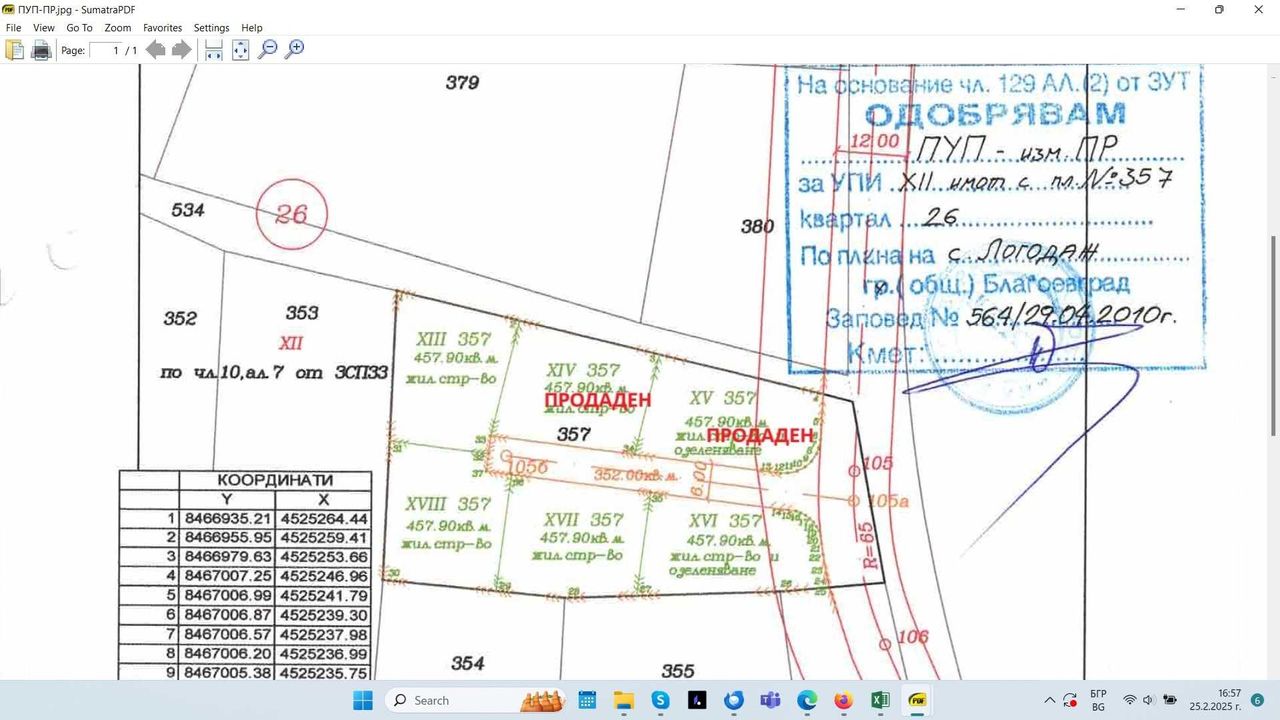Click the sync status tray icon

pos(1070,700)
